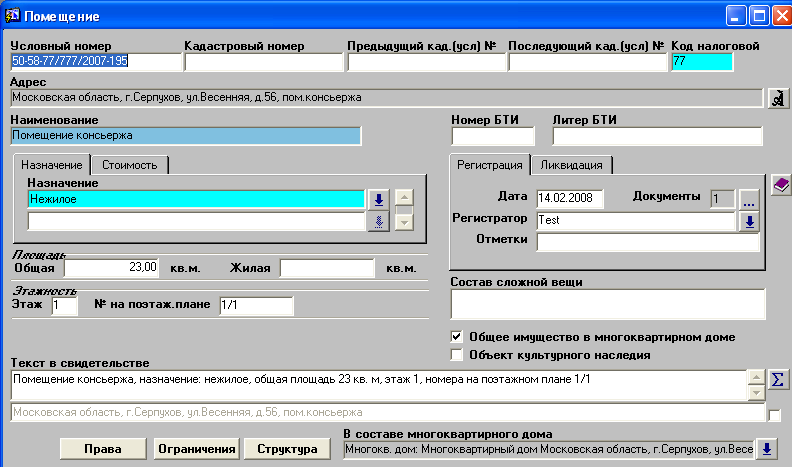Open documents ellipsis button next to Документы
This screenshot has width=792, height=467.
point(749,199)
